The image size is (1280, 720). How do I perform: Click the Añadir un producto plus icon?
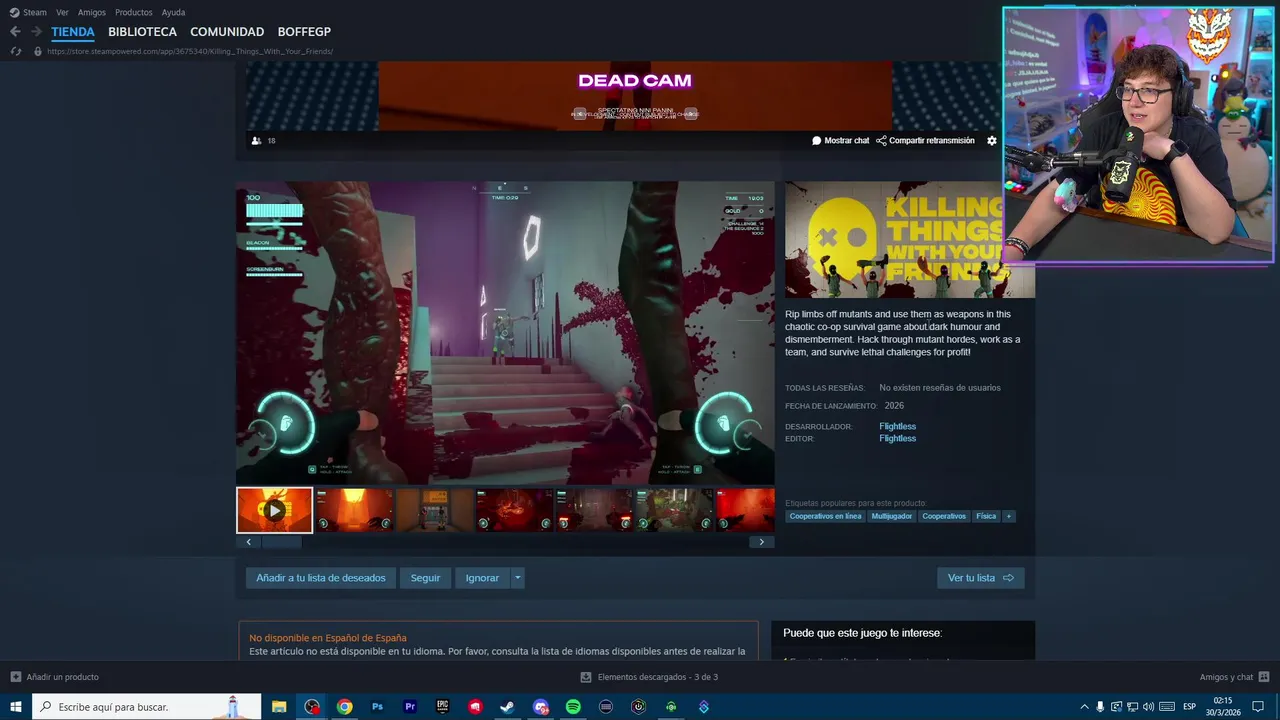click(x=15, y=677)
